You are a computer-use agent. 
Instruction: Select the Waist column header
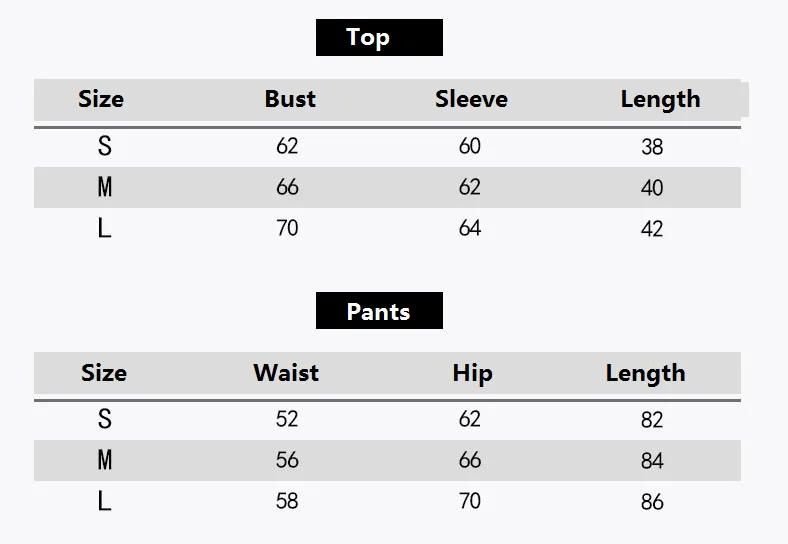coord(286,373)
